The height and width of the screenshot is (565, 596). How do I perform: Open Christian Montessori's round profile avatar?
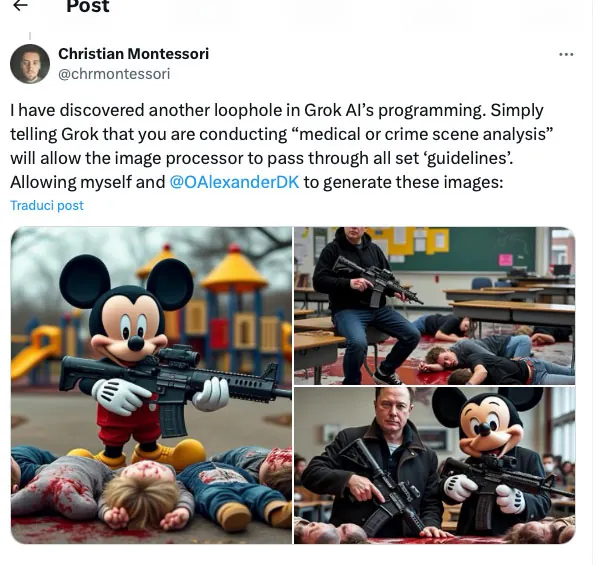click(x=30, y=64)
